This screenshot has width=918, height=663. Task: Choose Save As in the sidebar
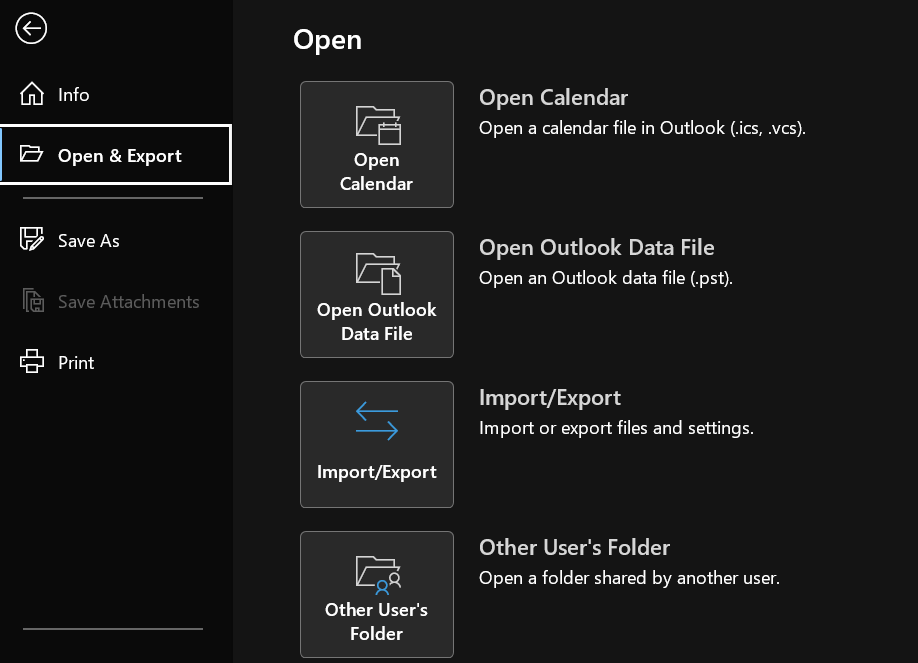point(116,241)
